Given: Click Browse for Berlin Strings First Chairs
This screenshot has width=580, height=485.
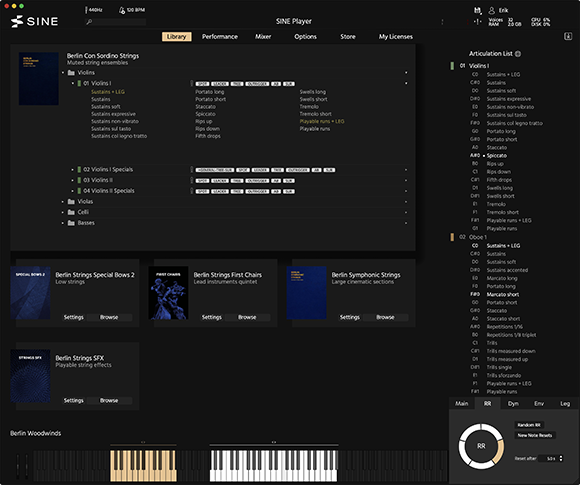Looking at the screenshot, I should 247,317.
